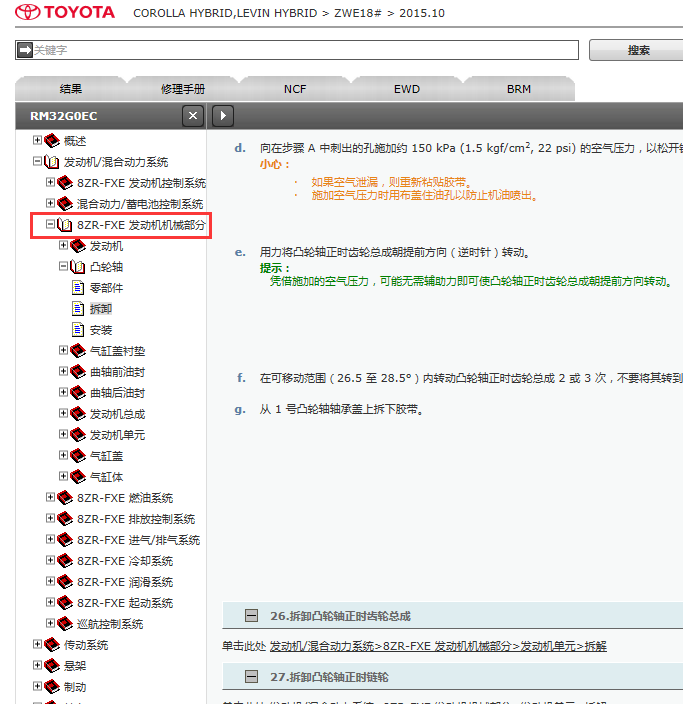Click the 概述 book icon
Image resolution: width=683 pixels, height=704 pixels.
tap(52, 141)
